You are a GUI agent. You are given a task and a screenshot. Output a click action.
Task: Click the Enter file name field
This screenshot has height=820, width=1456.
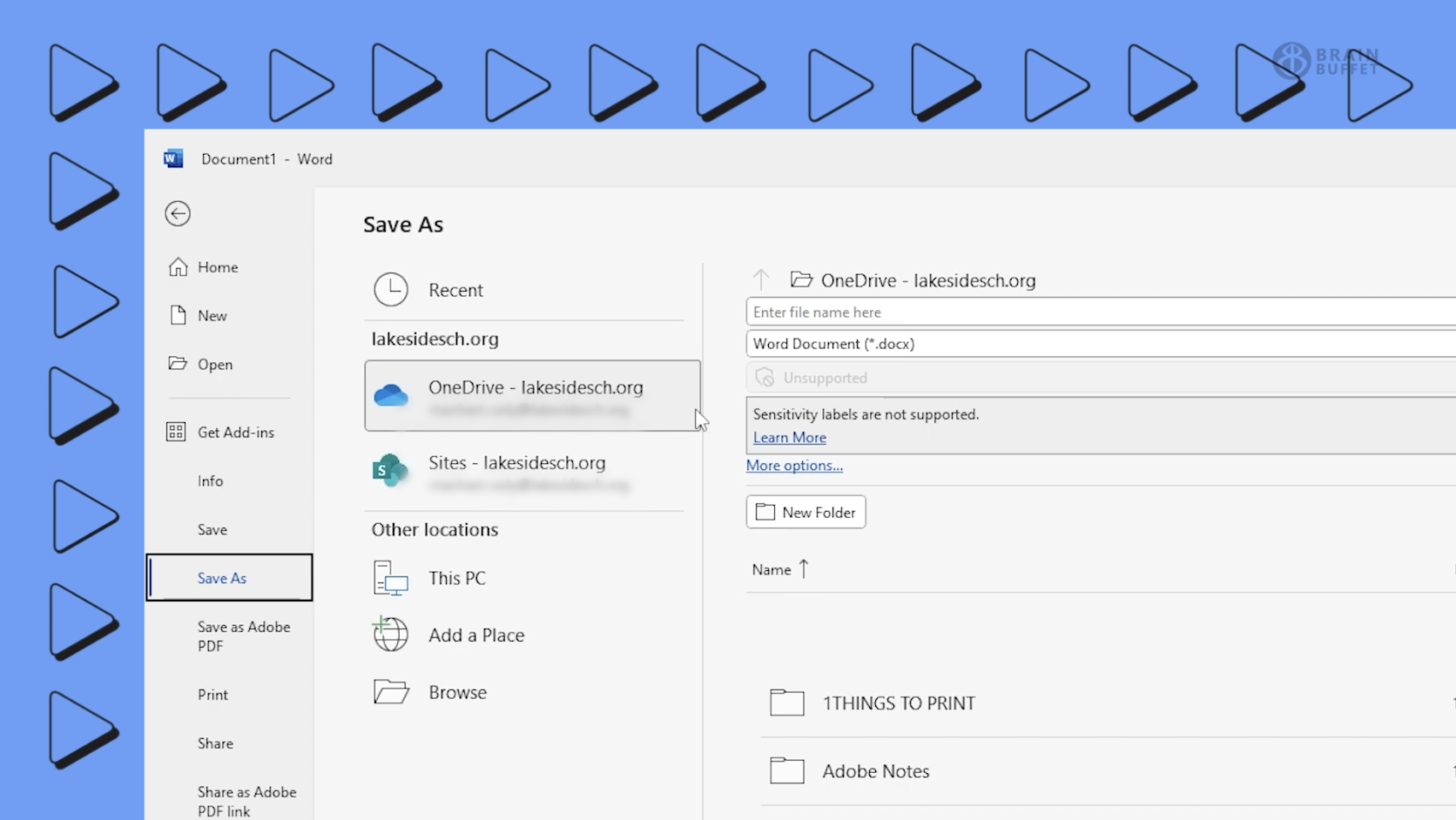pos(1099,312)
